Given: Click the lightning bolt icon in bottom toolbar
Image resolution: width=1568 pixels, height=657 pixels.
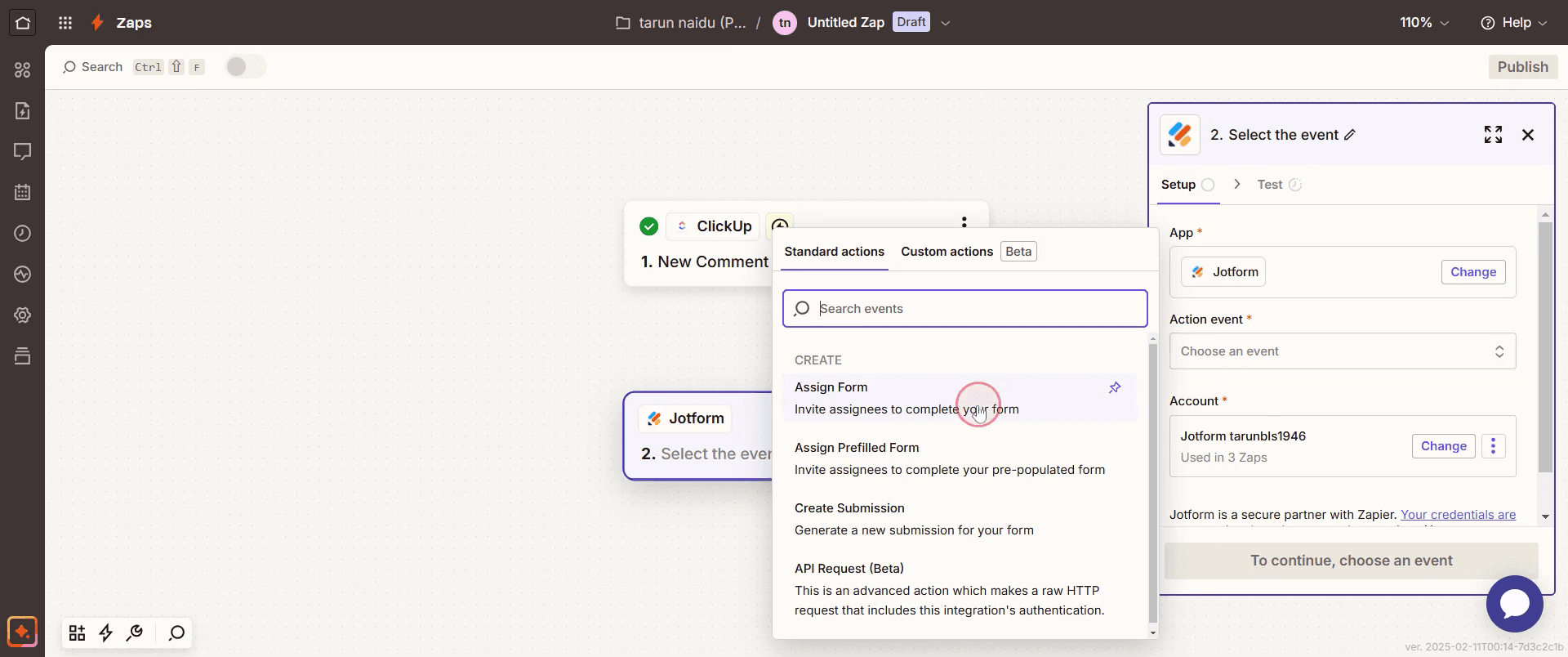Looking at the screenshot, I should pyautogui.click(x=106, y=633).
